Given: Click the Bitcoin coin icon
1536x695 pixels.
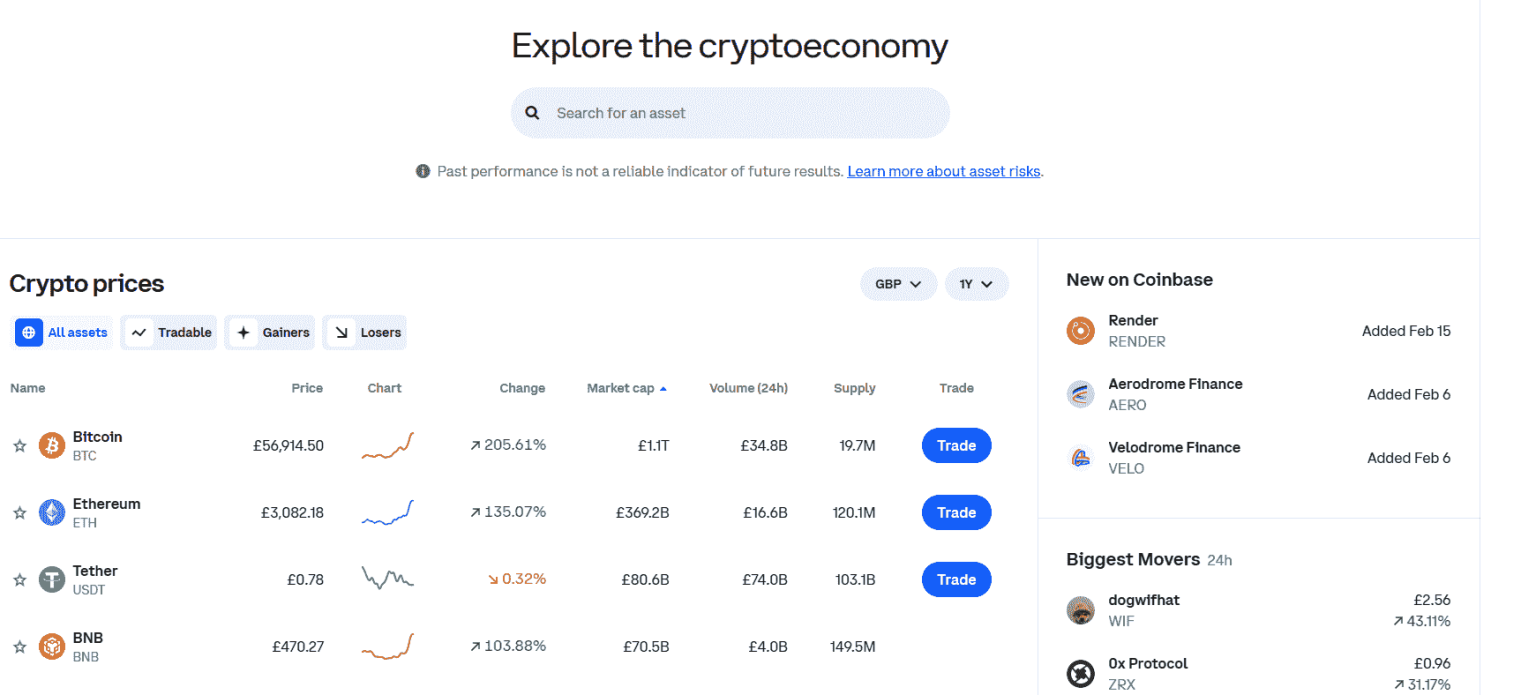Looking at the screenshot, I should [x=52, y=445].
